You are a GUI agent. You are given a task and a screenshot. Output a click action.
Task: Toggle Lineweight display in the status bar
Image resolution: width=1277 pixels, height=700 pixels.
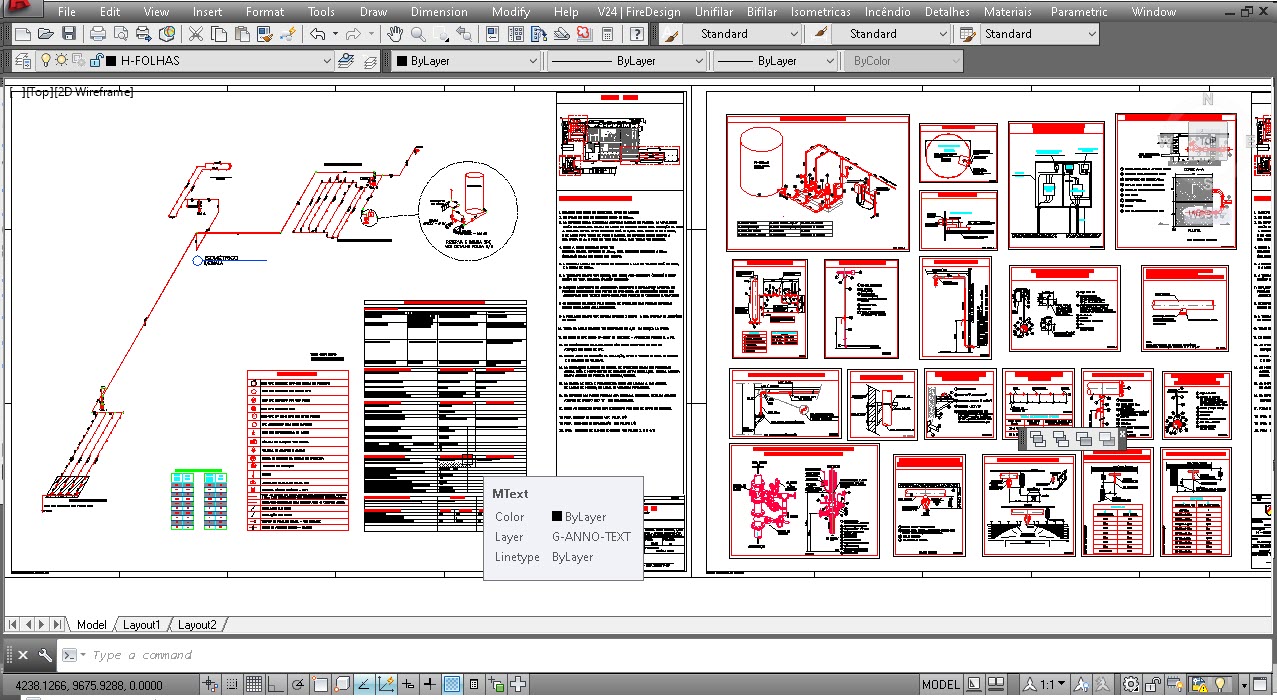coord(430,685)
